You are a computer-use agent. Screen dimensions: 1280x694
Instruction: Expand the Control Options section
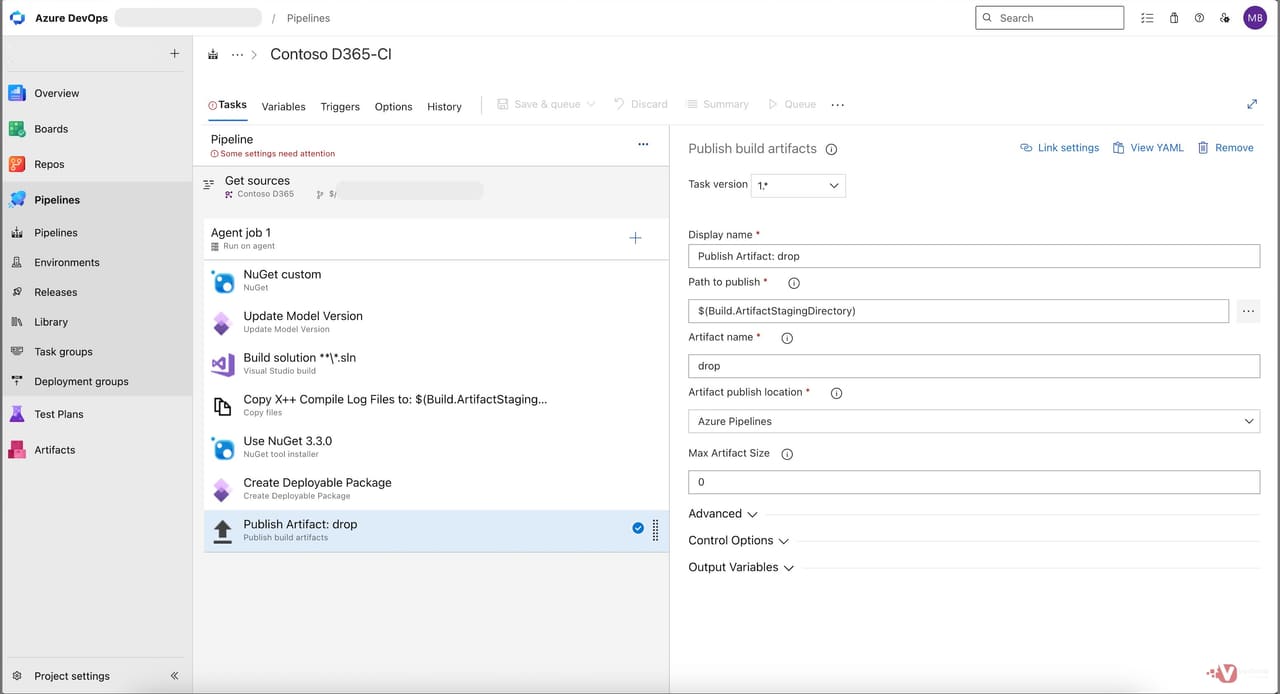[x=739, y=541]
